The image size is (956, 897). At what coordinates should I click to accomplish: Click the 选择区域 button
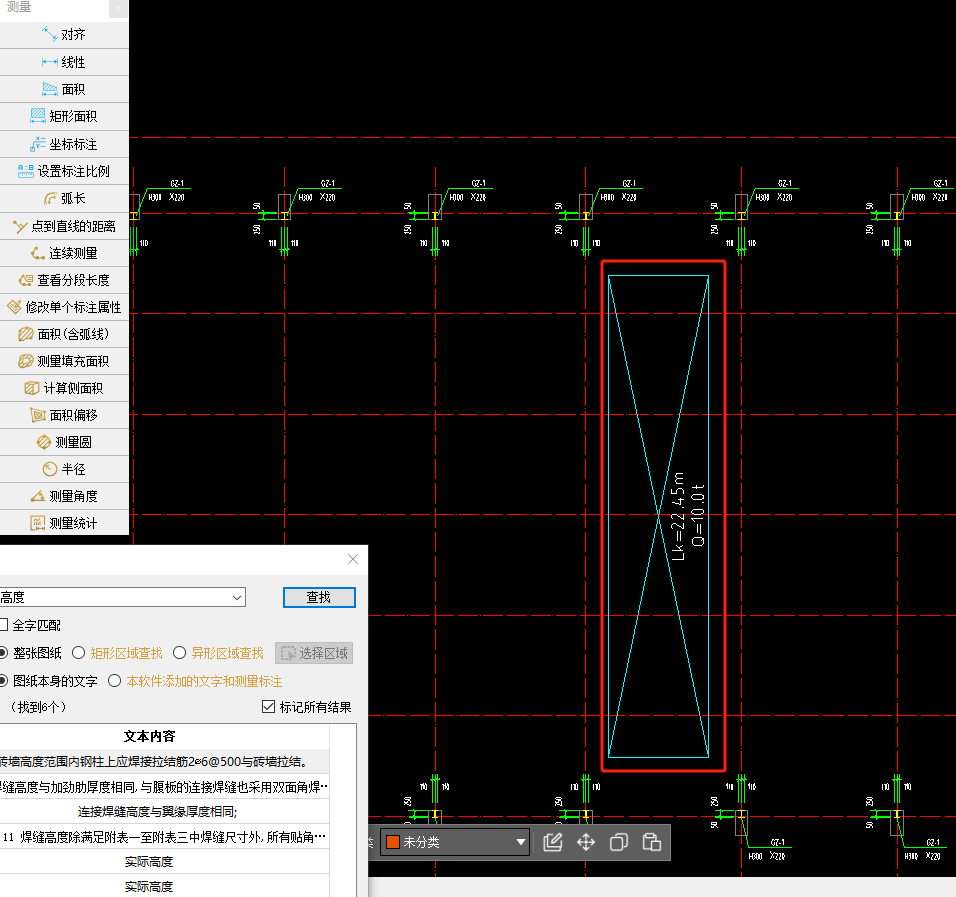tap(314, 653)
